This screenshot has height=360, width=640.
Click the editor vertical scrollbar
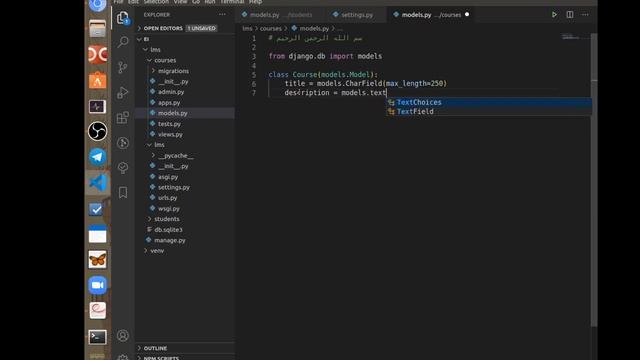[594, 180]
